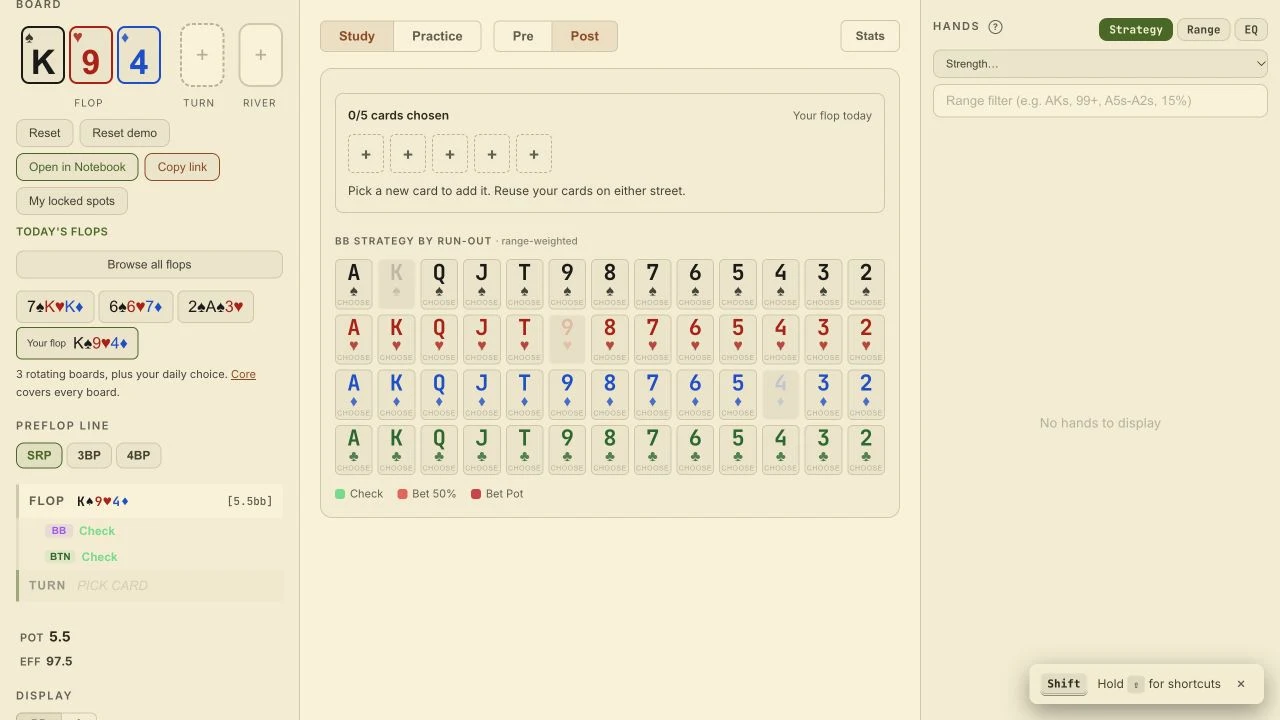Select SRP preflop line
Image resolution: width=1280 pixels, height=720 pixels.
point(39,455)
